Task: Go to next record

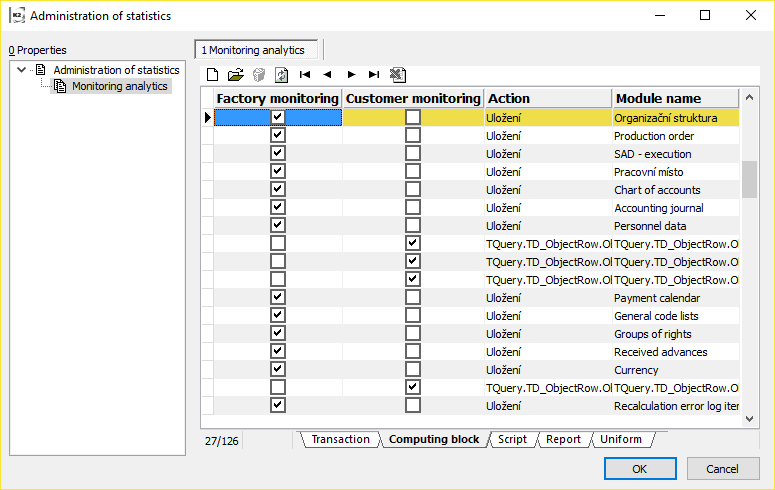Action: coord(351,74)
